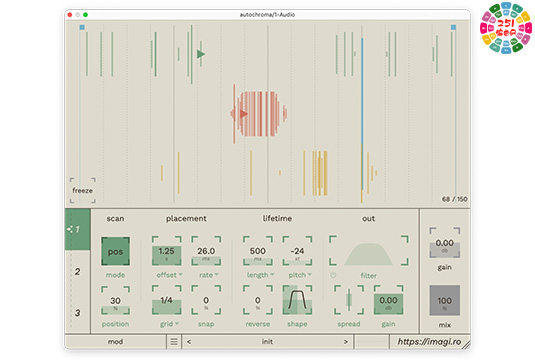Click the lifetime section label
The width and height of the screenshot is (535, 363).
[x=277, y=219]
